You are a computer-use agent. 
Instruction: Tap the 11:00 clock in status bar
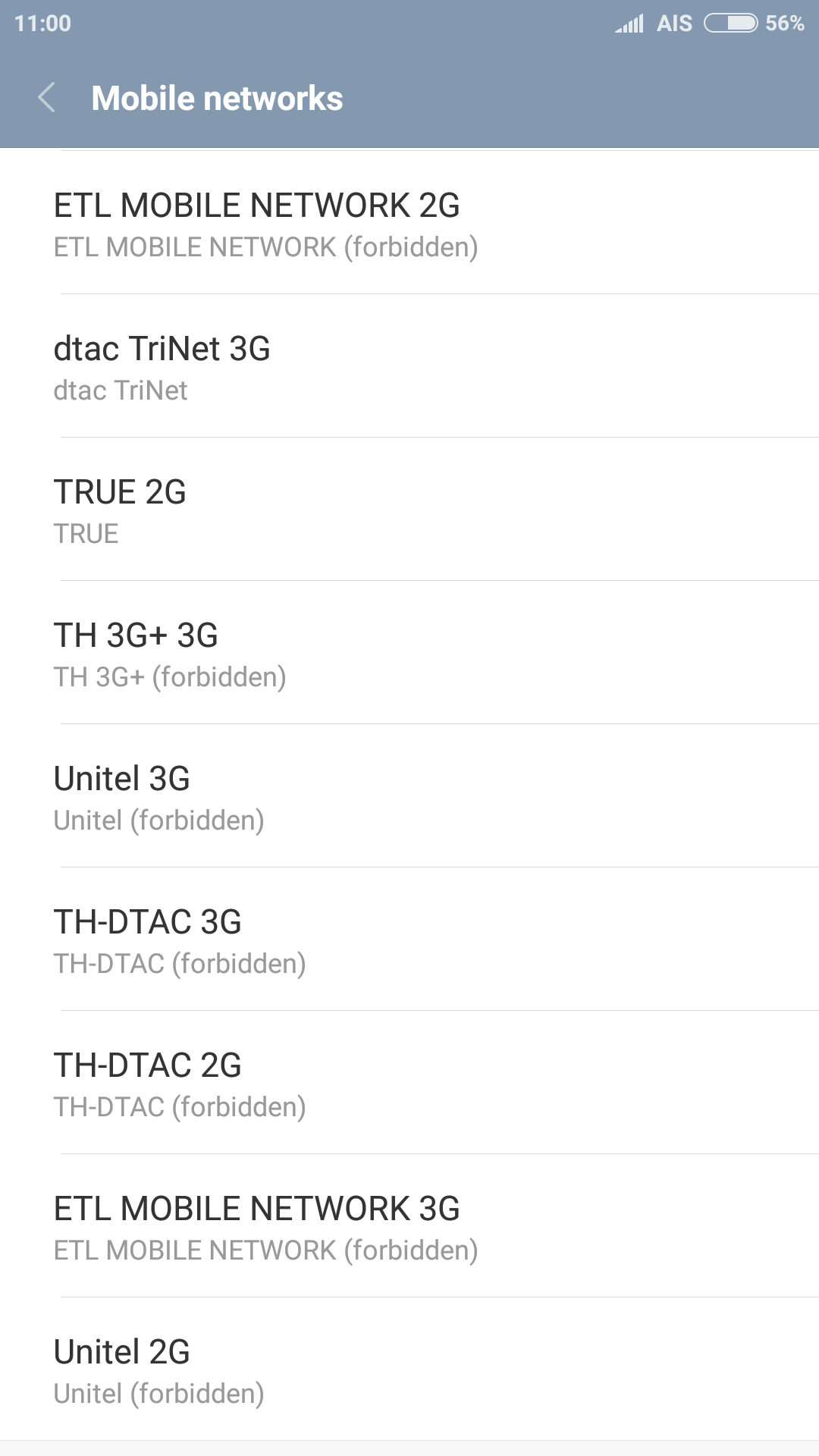pyautogui.click(x=42, y=24)
